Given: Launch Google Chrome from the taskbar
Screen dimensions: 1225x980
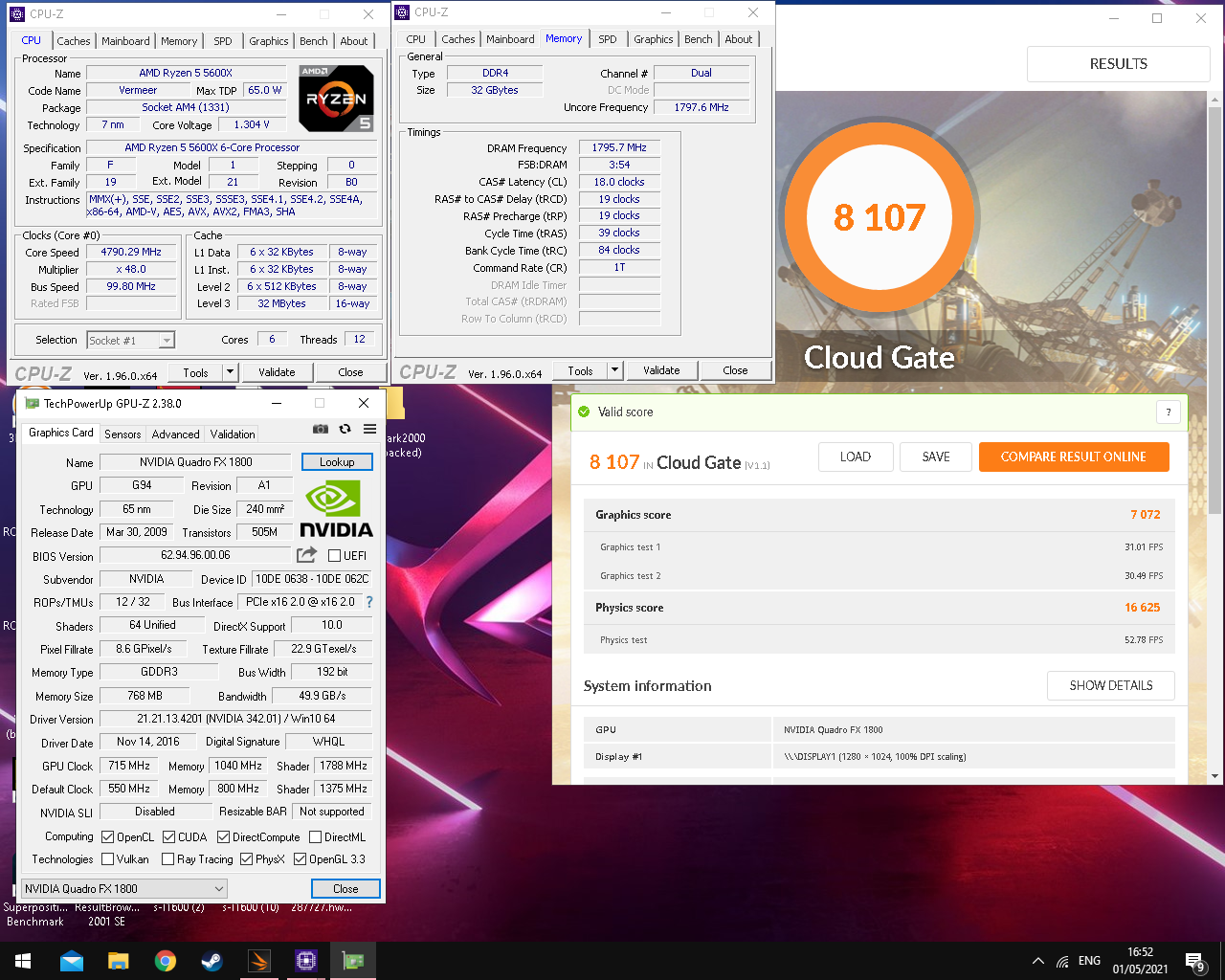Looking at the screenshot, I should pyautogui.click(x=165, y=961).
